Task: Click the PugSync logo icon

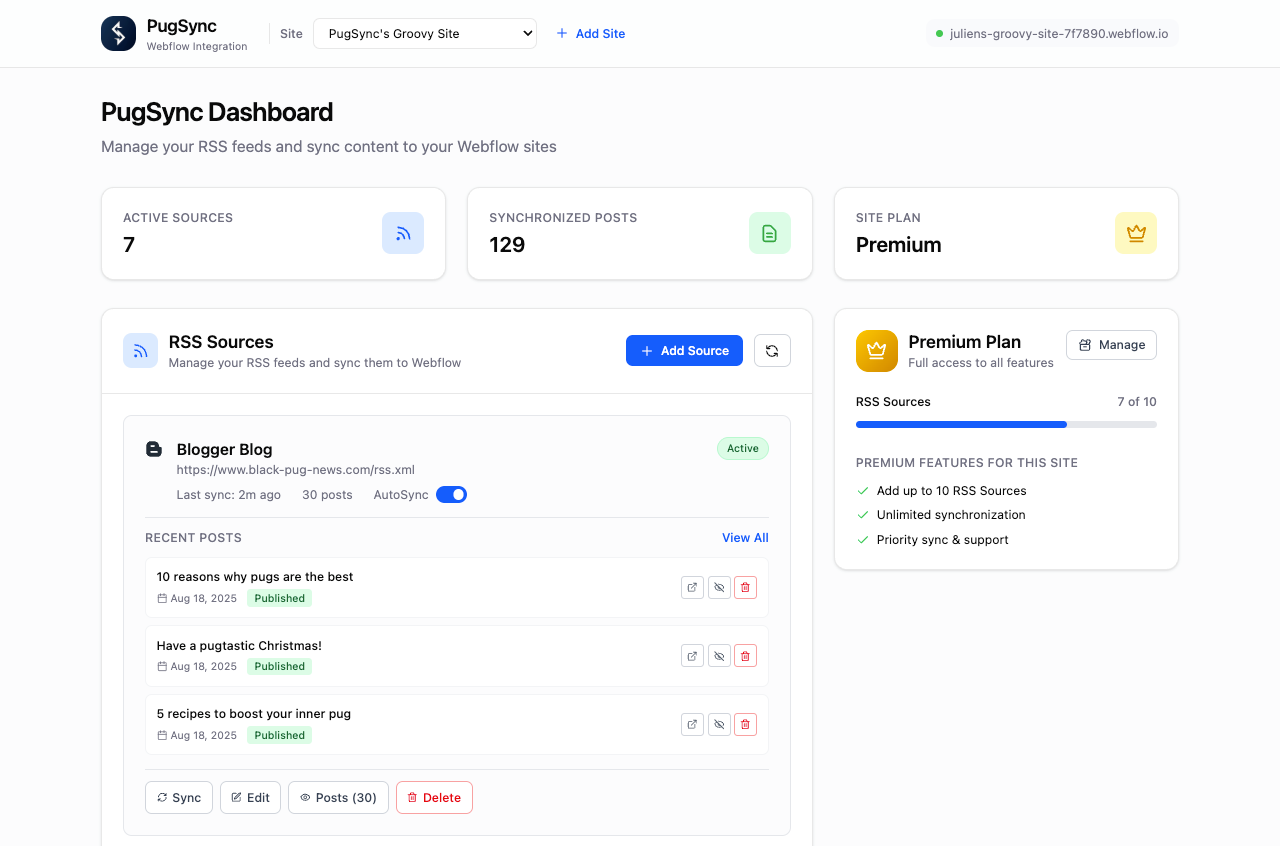Action: coord(118,33)
